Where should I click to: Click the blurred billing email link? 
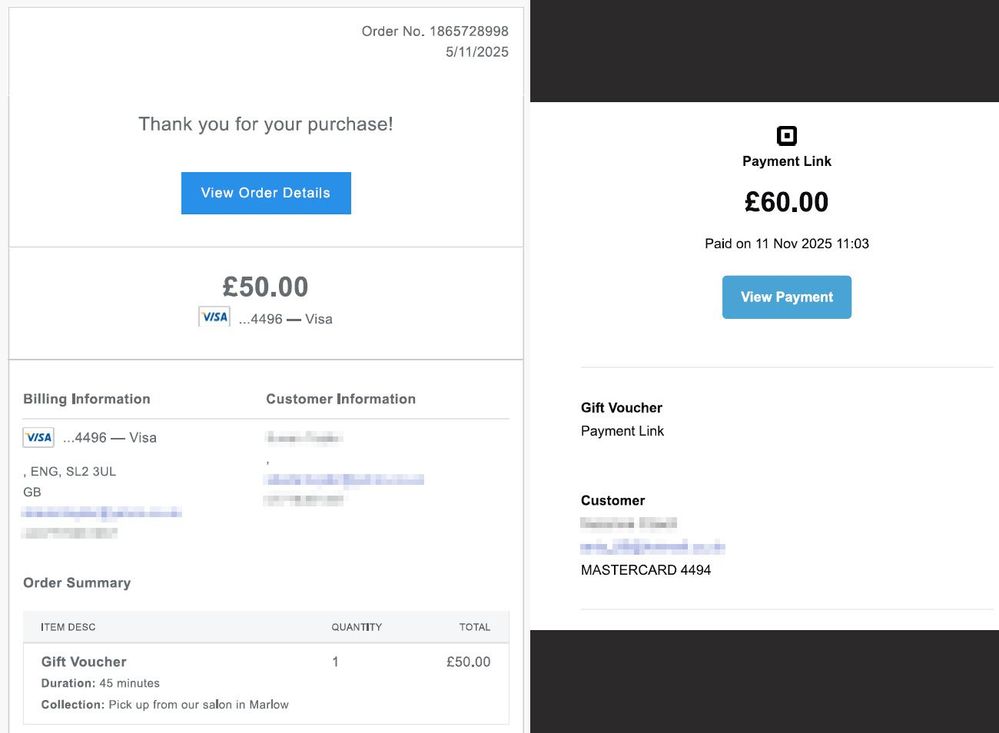(102, 512)
